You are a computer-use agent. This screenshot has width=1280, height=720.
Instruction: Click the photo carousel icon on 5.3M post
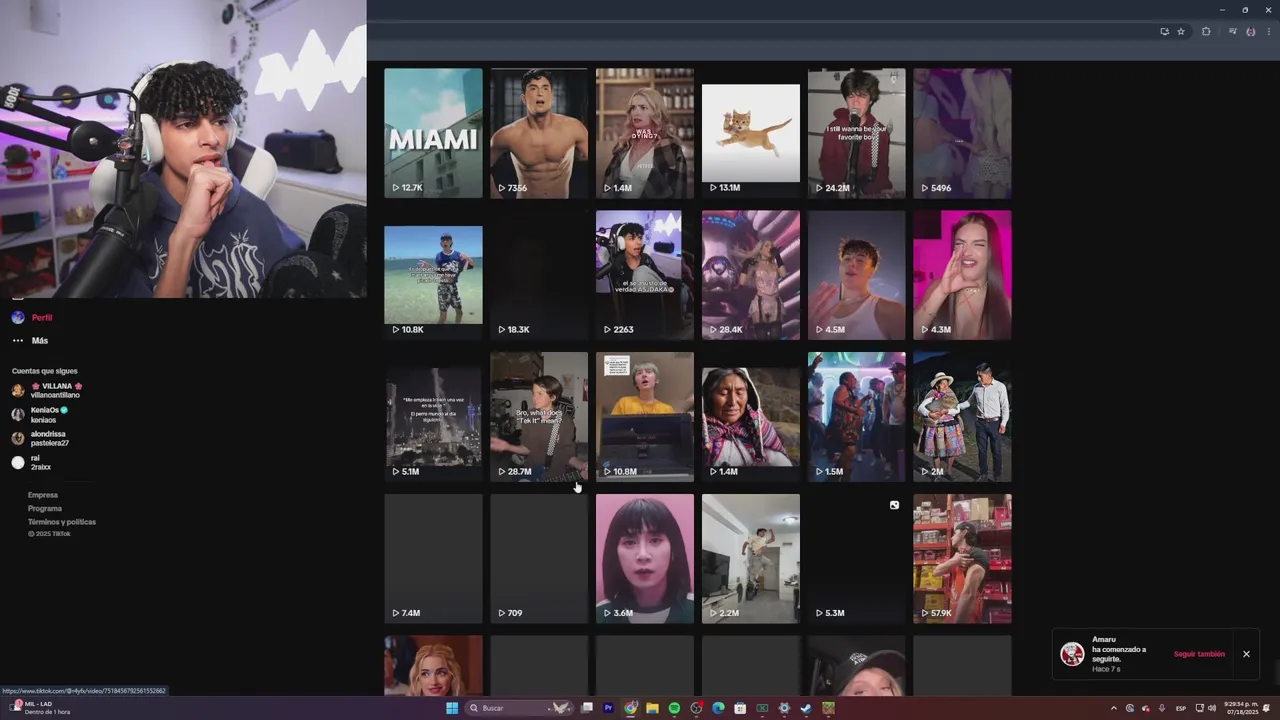[x=894, y=505]
